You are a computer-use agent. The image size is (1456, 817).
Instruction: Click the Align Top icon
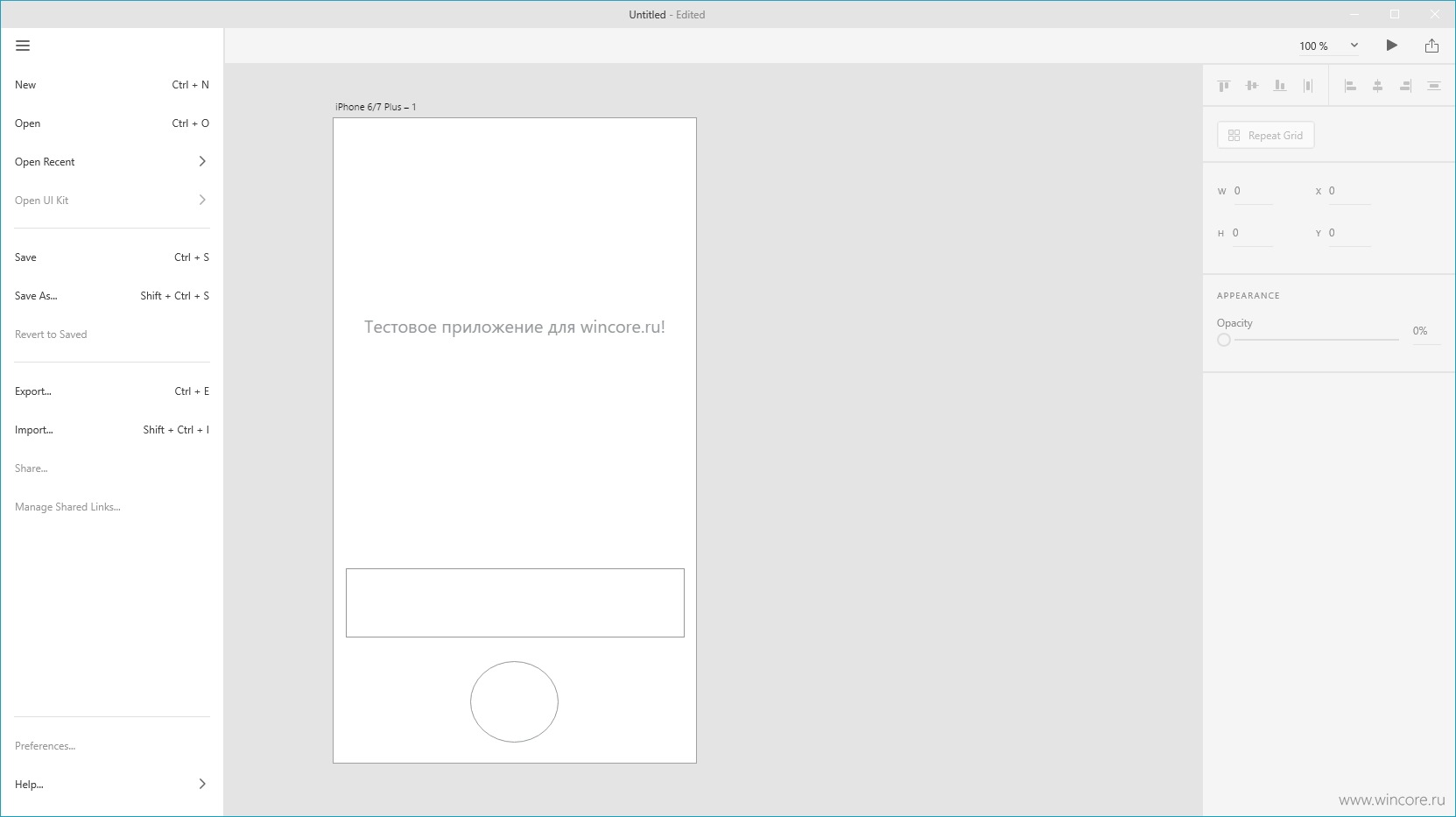pos(1224,86)
